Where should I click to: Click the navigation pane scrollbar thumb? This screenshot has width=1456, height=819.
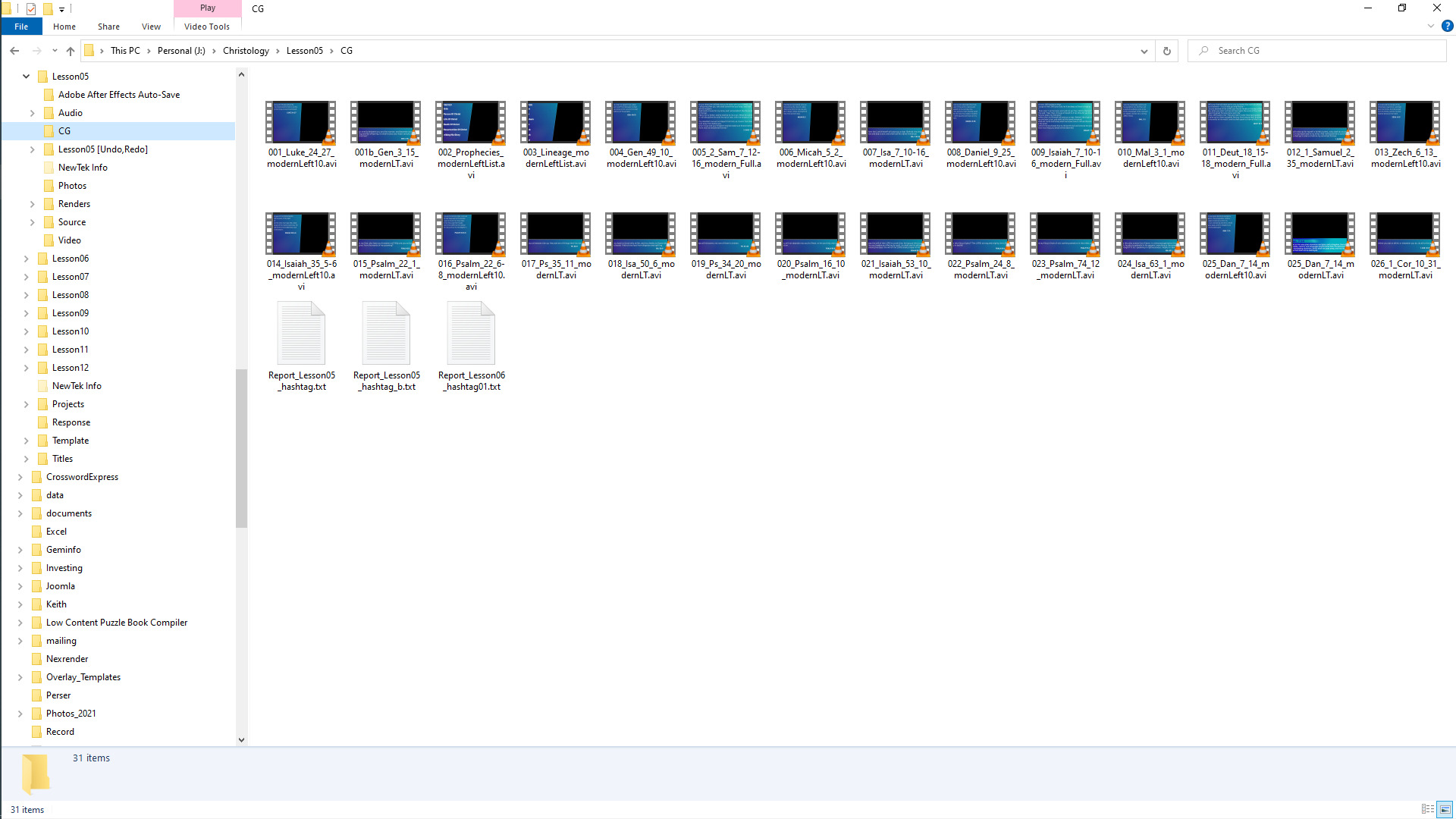241,447
